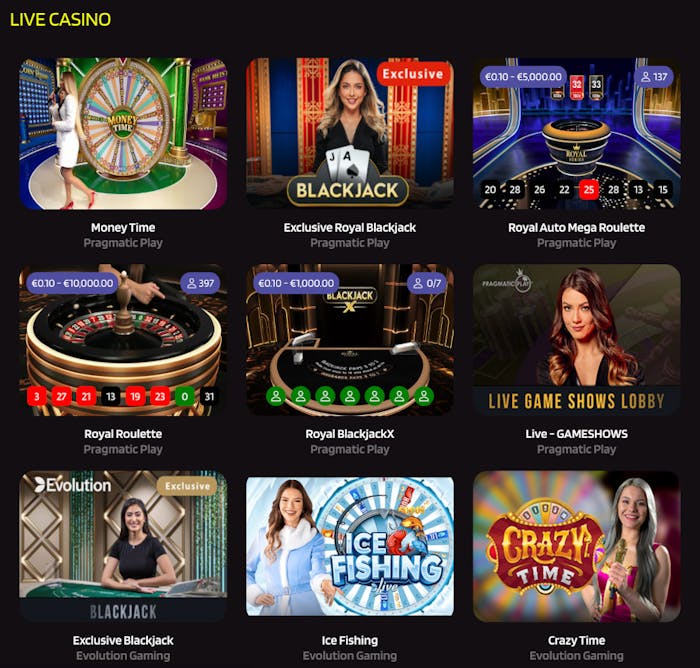Screen dimensions: 700x668
Task: Click the Live - GAMESHOWS title
Action: pos(577,434)
